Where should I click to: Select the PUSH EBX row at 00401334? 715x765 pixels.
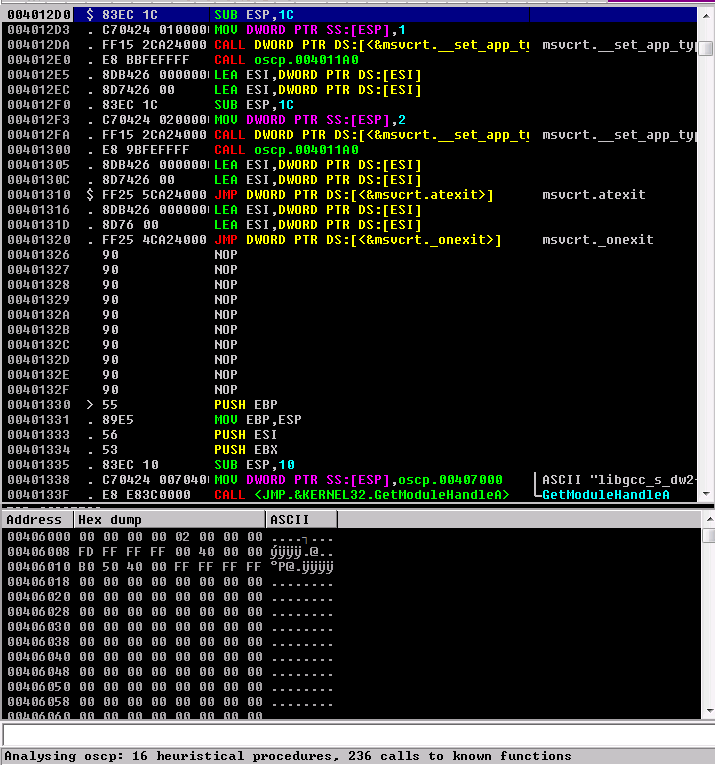pyautogui.click(x=349, y=450)
